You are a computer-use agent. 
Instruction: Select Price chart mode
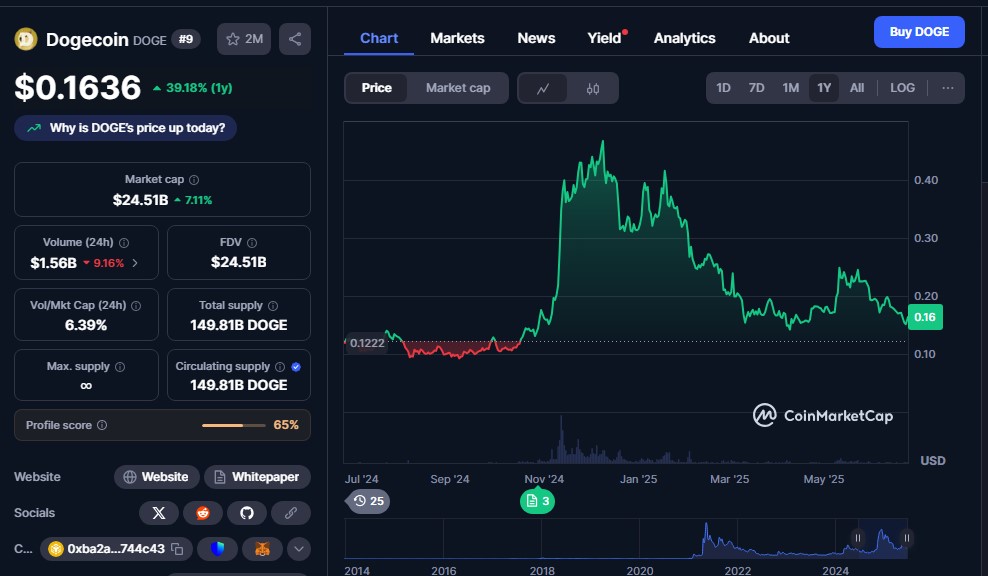coord(376,88)
